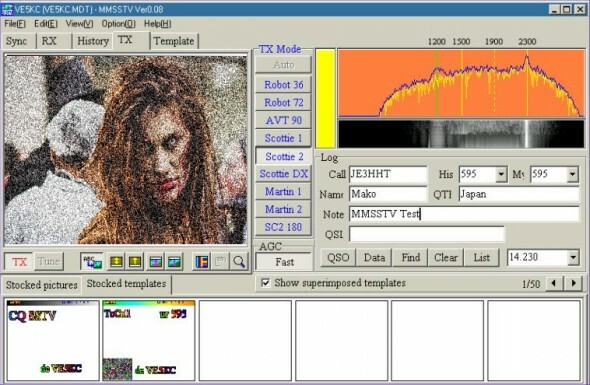Go to previous stock page arrow
Image resolution: width=590 pixels, height=385 pixels.
(x=554, y=283)
